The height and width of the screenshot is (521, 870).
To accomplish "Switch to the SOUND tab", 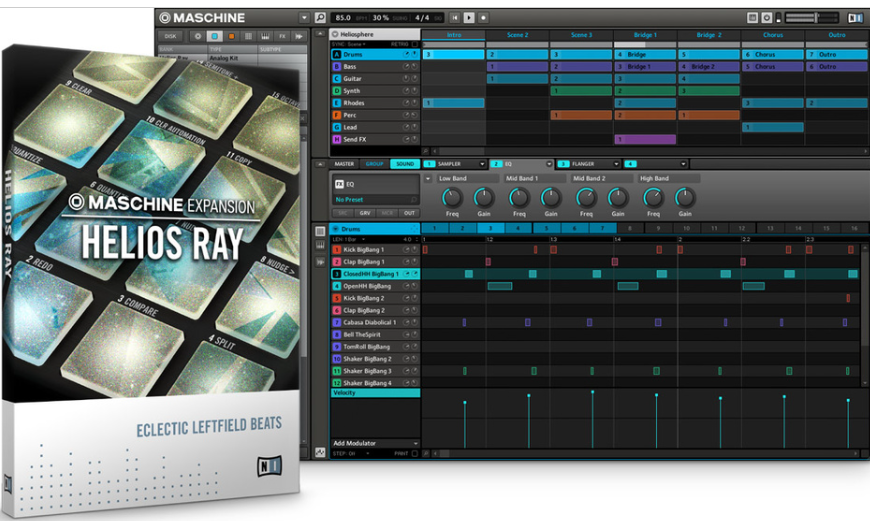I will tap(405, 164).
